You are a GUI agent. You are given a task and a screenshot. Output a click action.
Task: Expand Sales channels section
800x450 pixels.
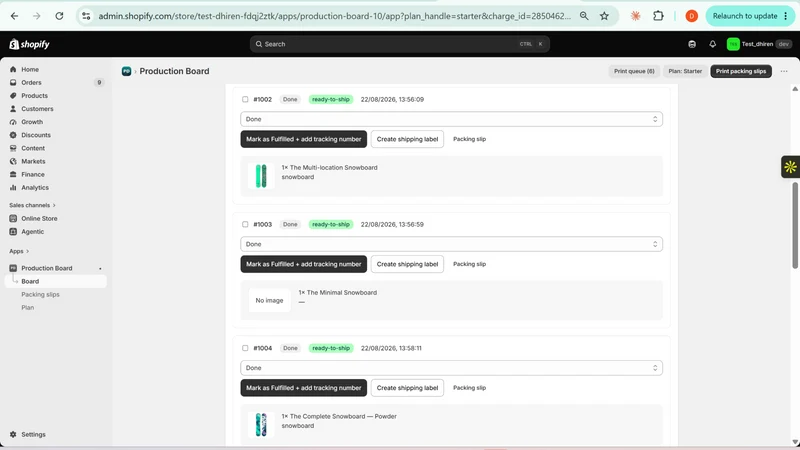click(x=32, y=205)
